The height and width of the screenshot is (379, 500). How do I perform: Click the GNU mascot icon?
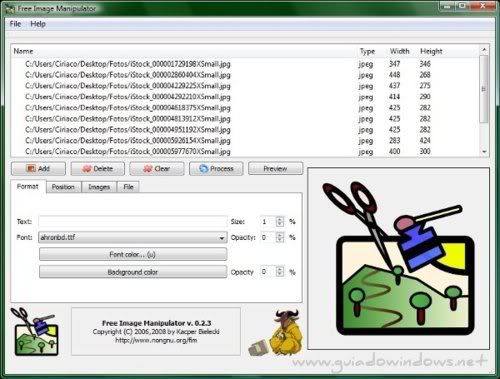tap(277, 333)
